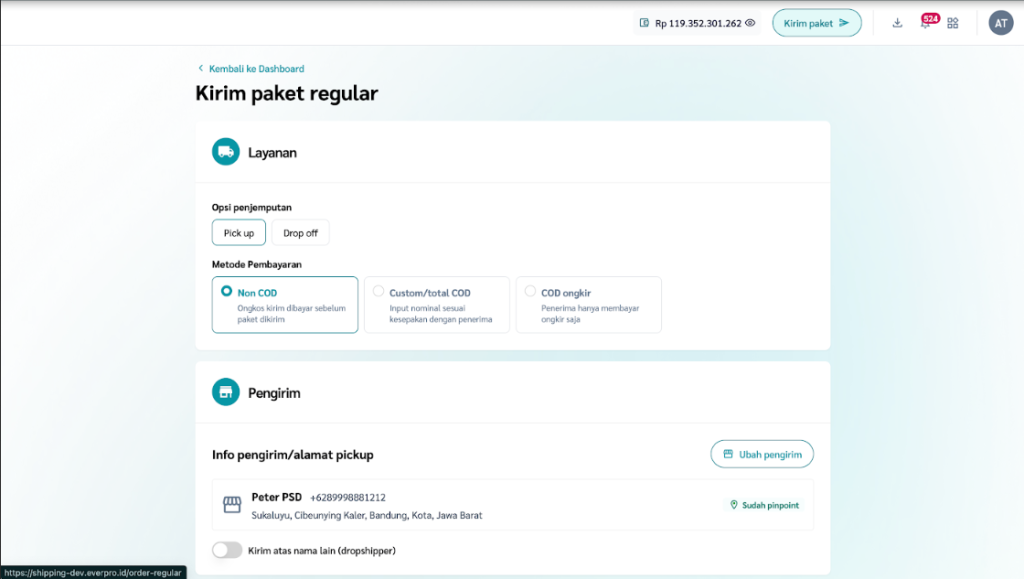Click the Pengirim store icon
The width and height of the screenshot is (1024, 579).
coord(226,392)
